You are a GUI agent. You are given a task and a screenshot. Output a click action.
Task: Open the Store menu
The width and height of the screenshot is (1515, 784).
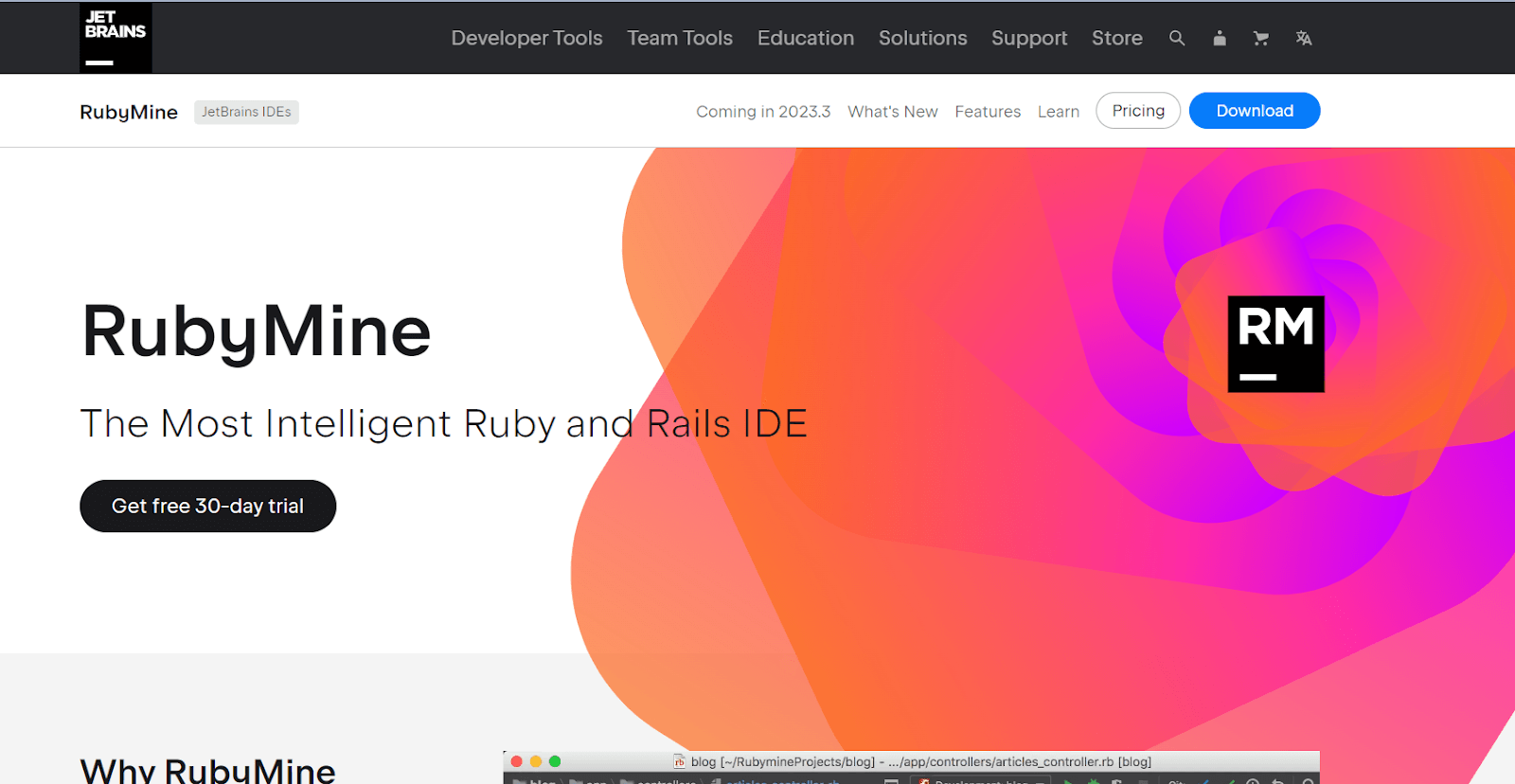tap(1117, 38)
